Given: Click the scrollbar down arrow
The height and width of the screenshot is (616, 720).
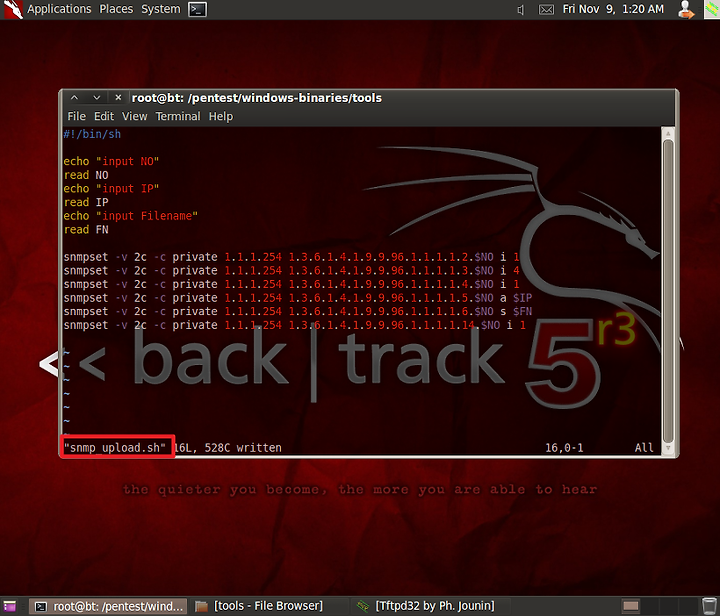Looking at the screenshot, I should [x=668, y=448].
